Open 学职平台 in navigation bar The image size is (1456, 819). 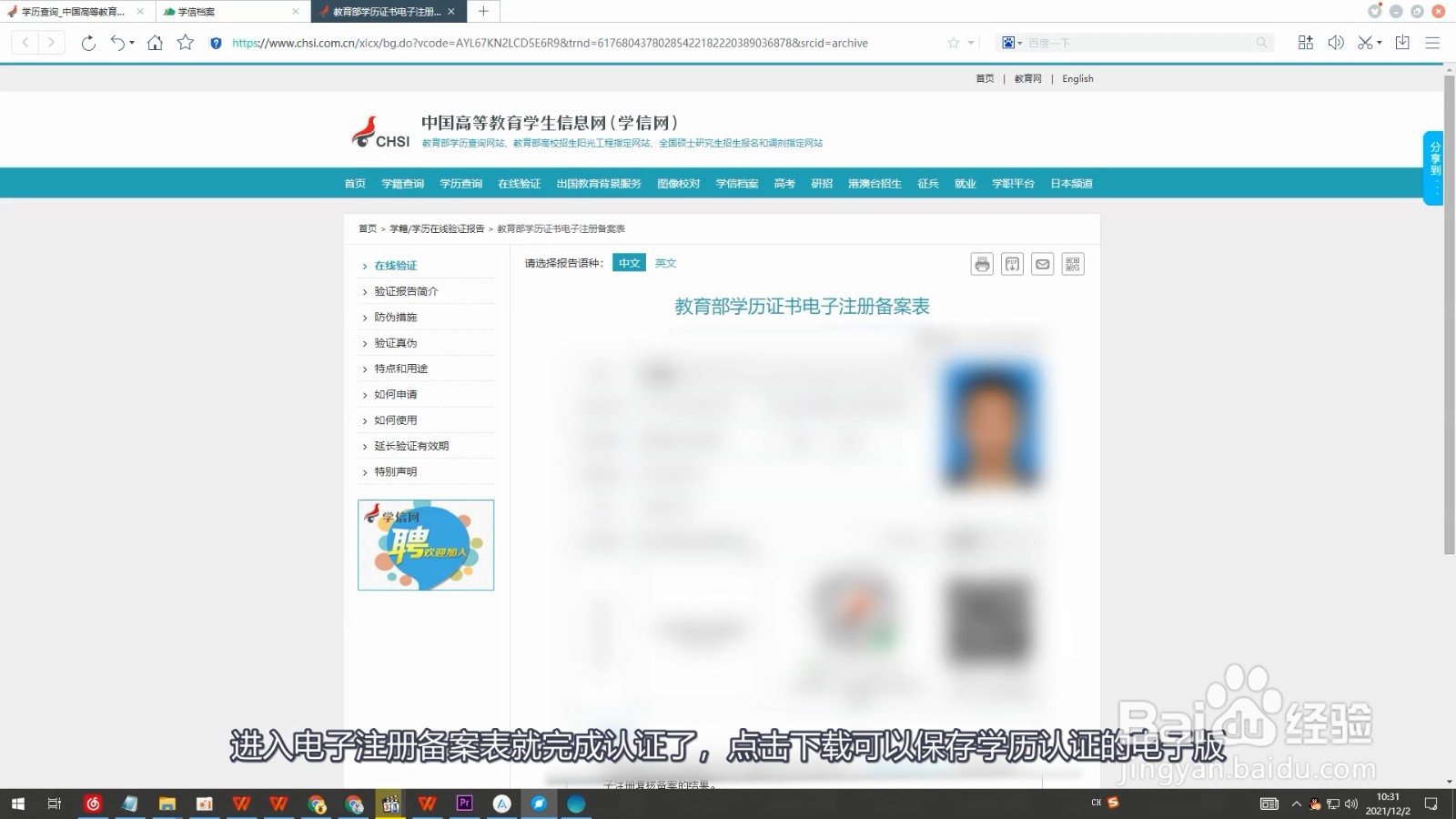1013,184
